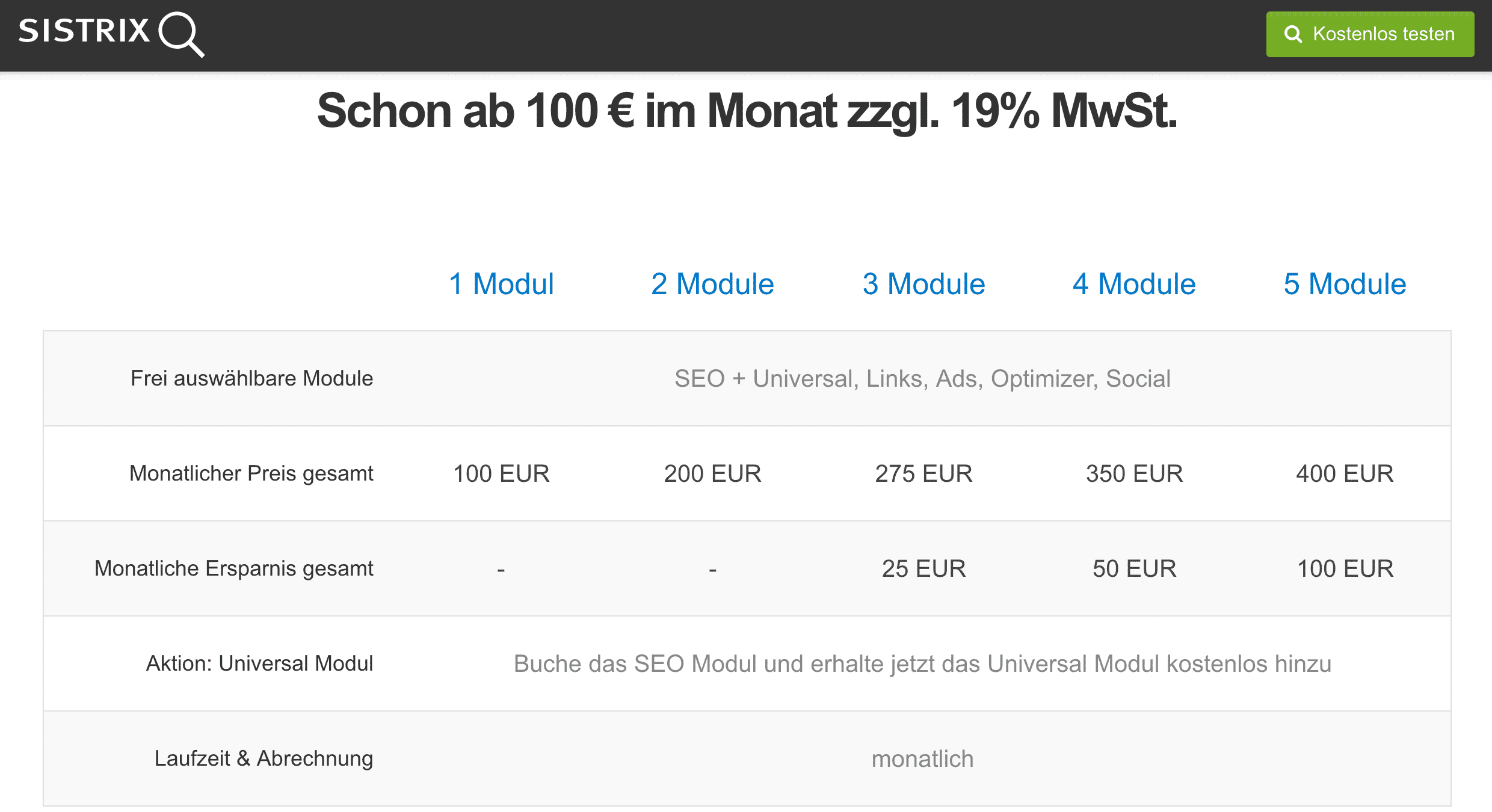Choose the 4 Module plan link

[x=1134, y=284]
